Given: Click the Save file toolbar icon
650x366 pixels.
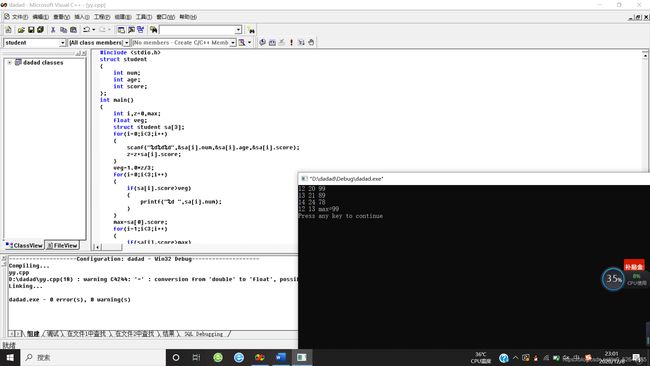Looking at the screenshot, I should (x=31, y=30).
